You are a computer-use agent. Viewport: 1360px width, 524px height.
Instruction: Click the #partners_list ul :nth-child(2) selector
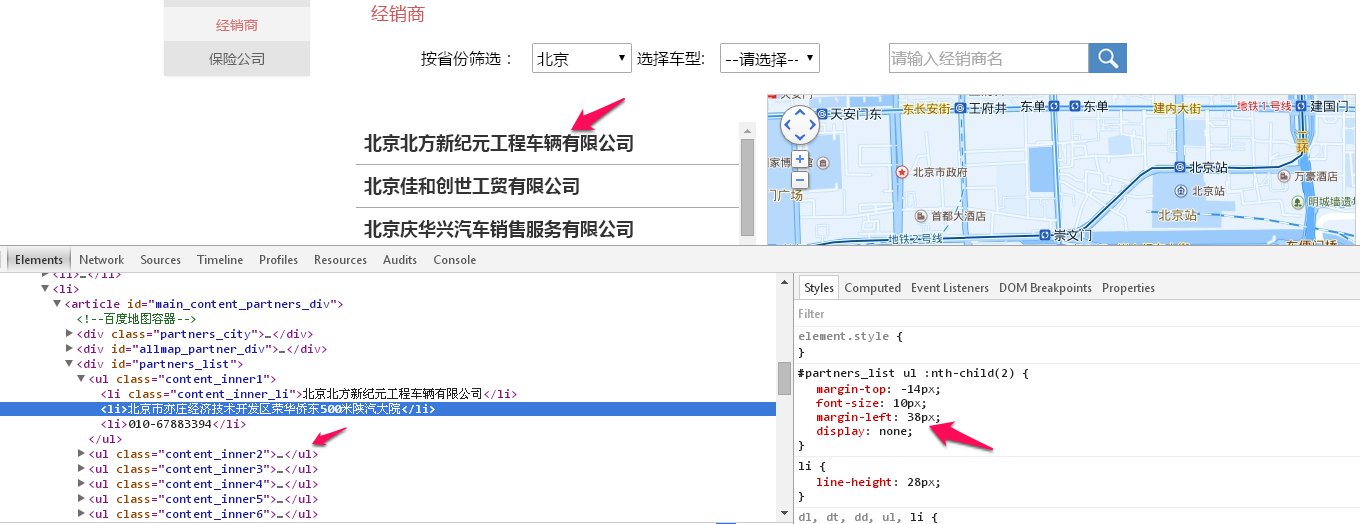[908, 373]
